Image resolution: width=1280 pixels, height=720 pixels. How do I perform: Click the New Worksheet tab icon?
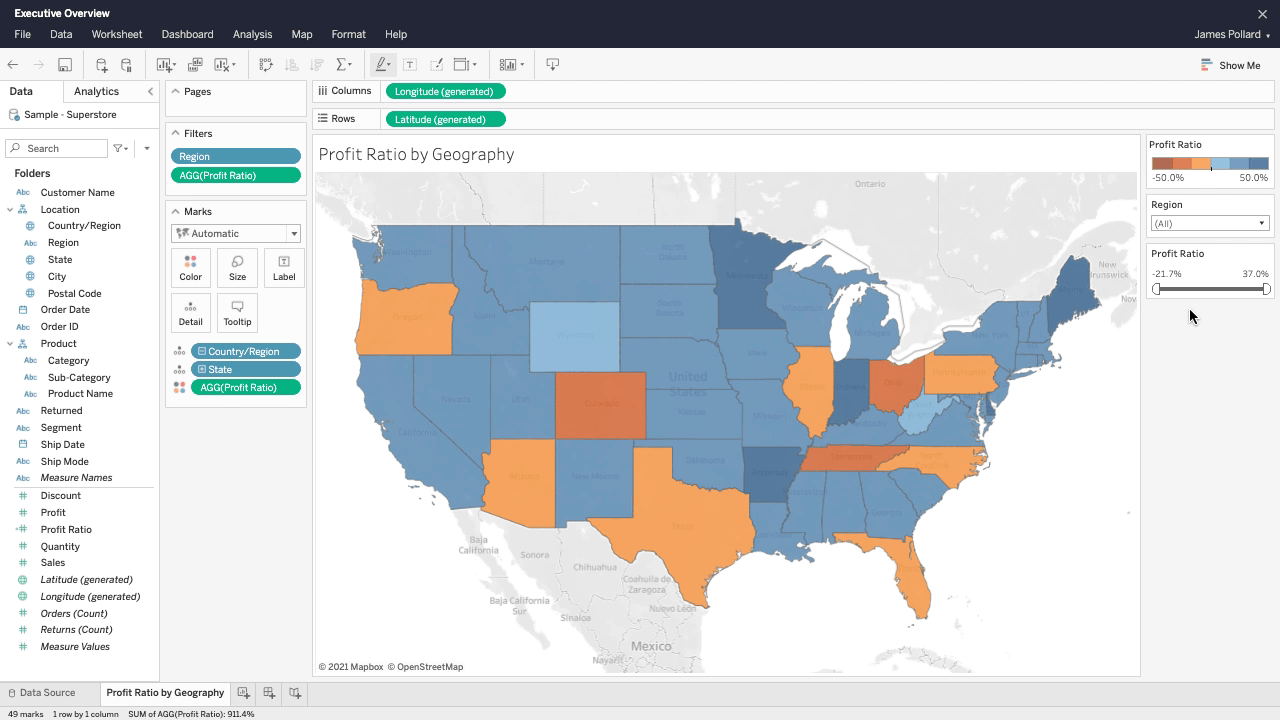point(243,693)
